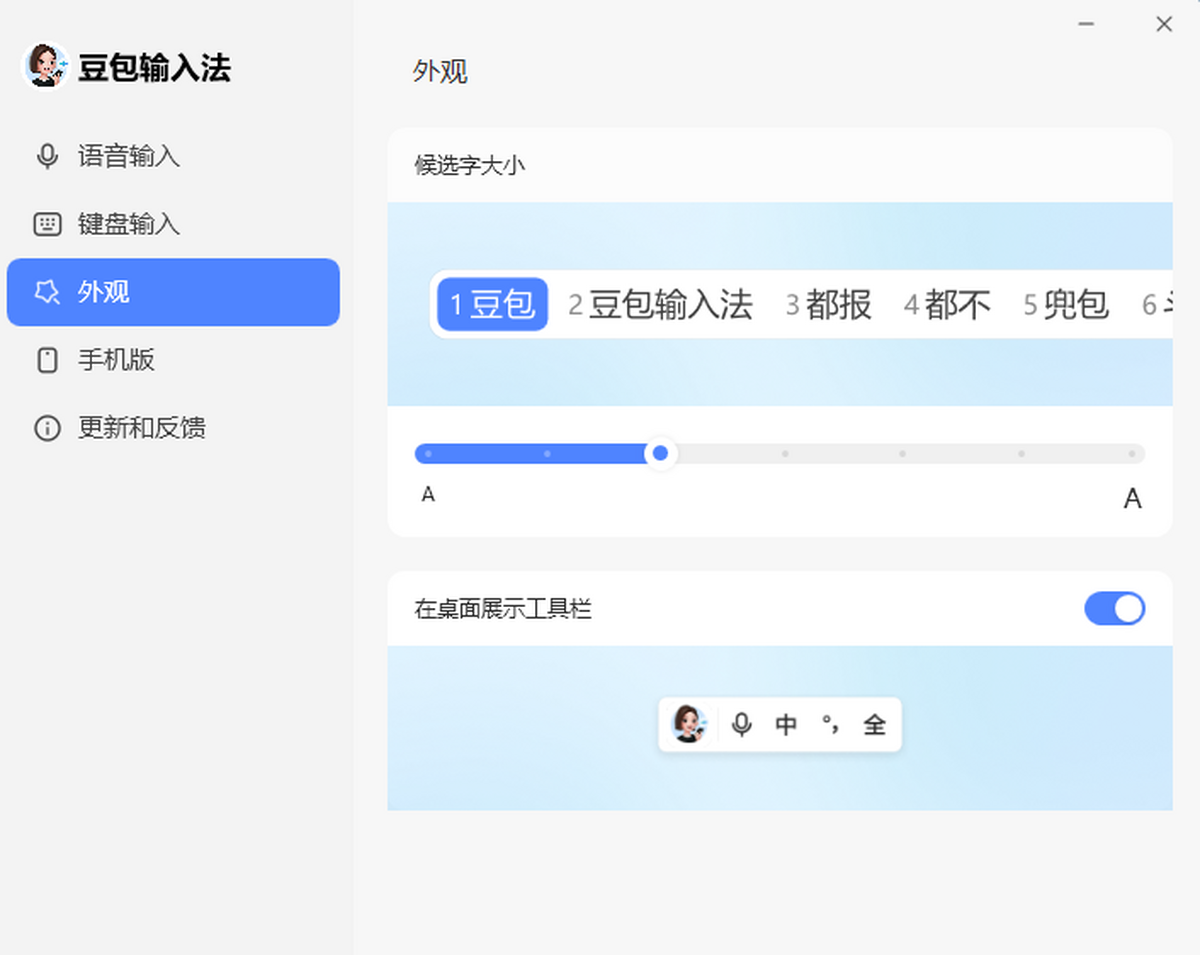Viewport: 1200px width, 955px height.
Task: Click the 外观 page title
Action: point(440,71)
